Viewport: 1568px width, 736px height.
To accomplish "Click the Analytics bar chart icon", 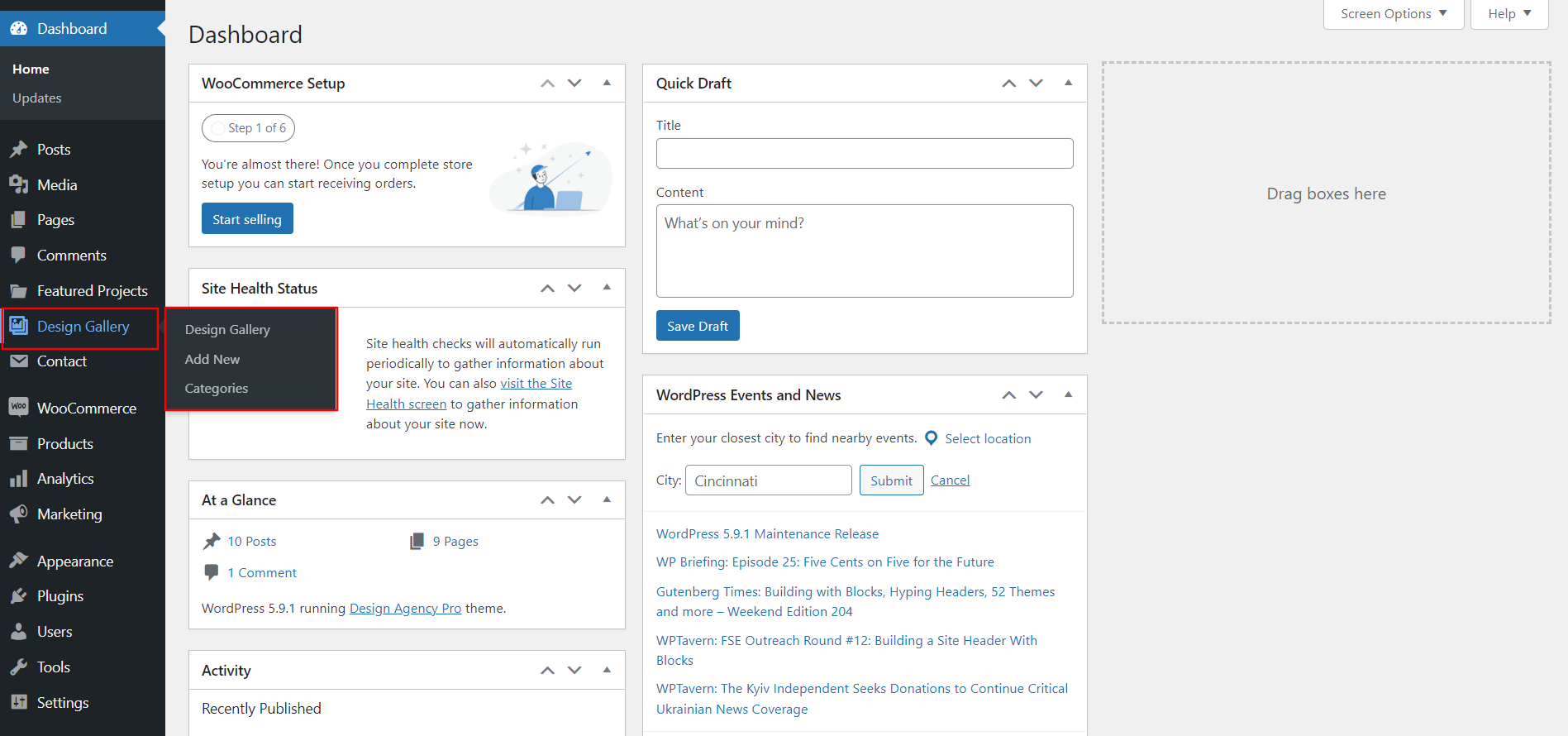I will [x=18, y=479].
